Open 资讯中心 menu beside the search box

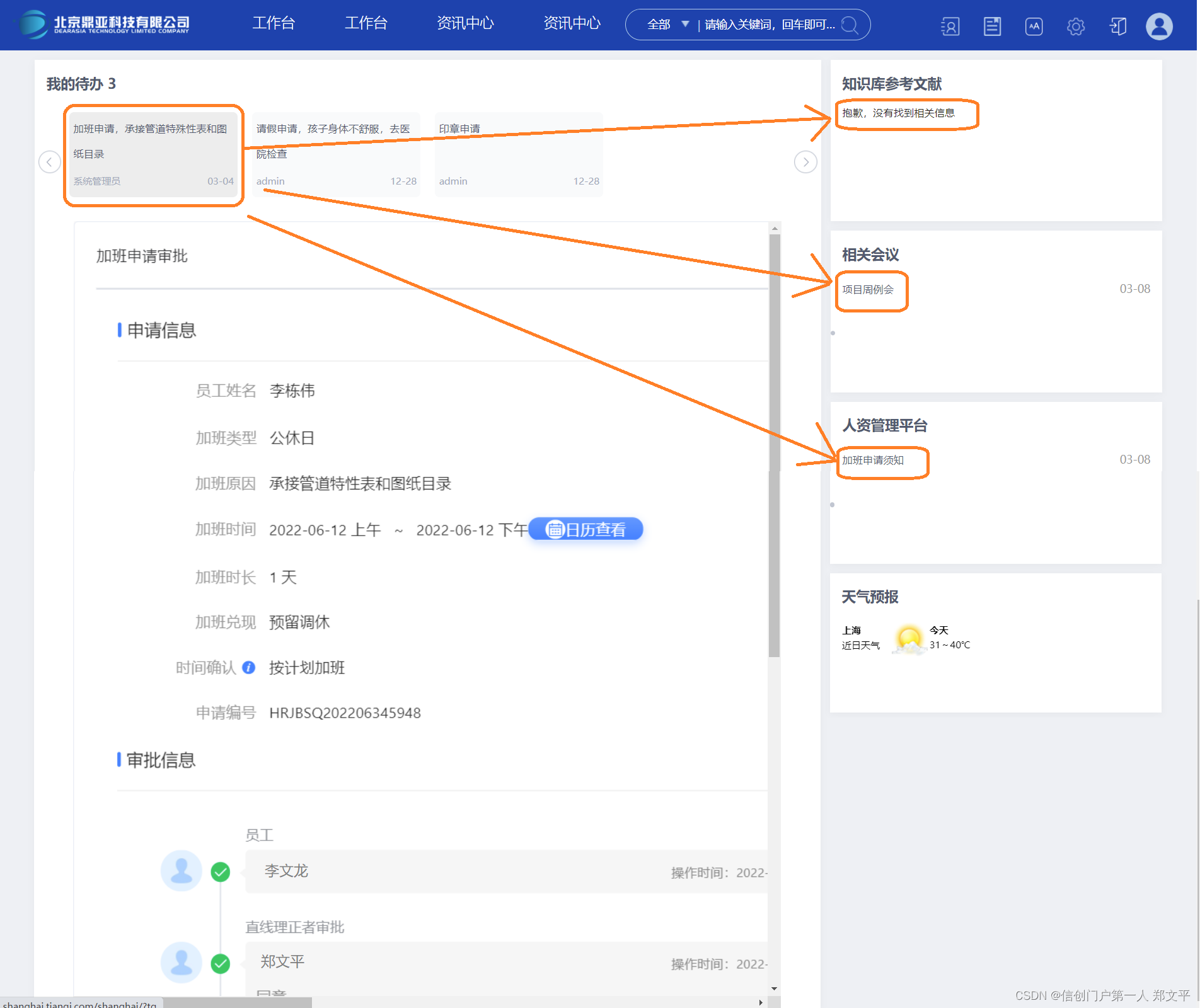click(x=572, y=23)
